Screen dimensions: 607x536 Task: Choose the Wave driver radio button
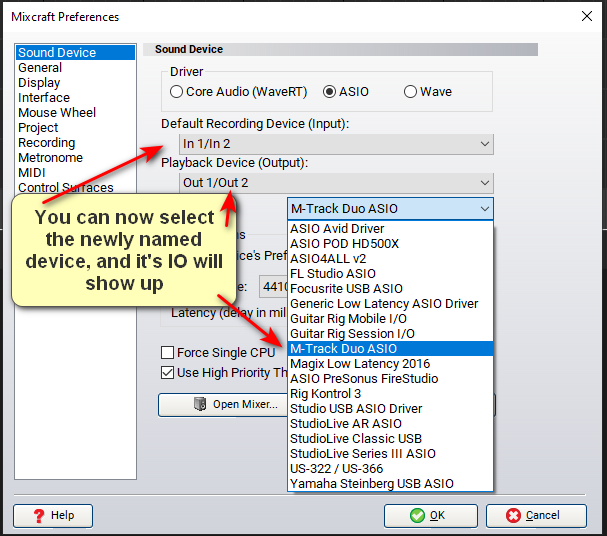click(x=428, y=92)
